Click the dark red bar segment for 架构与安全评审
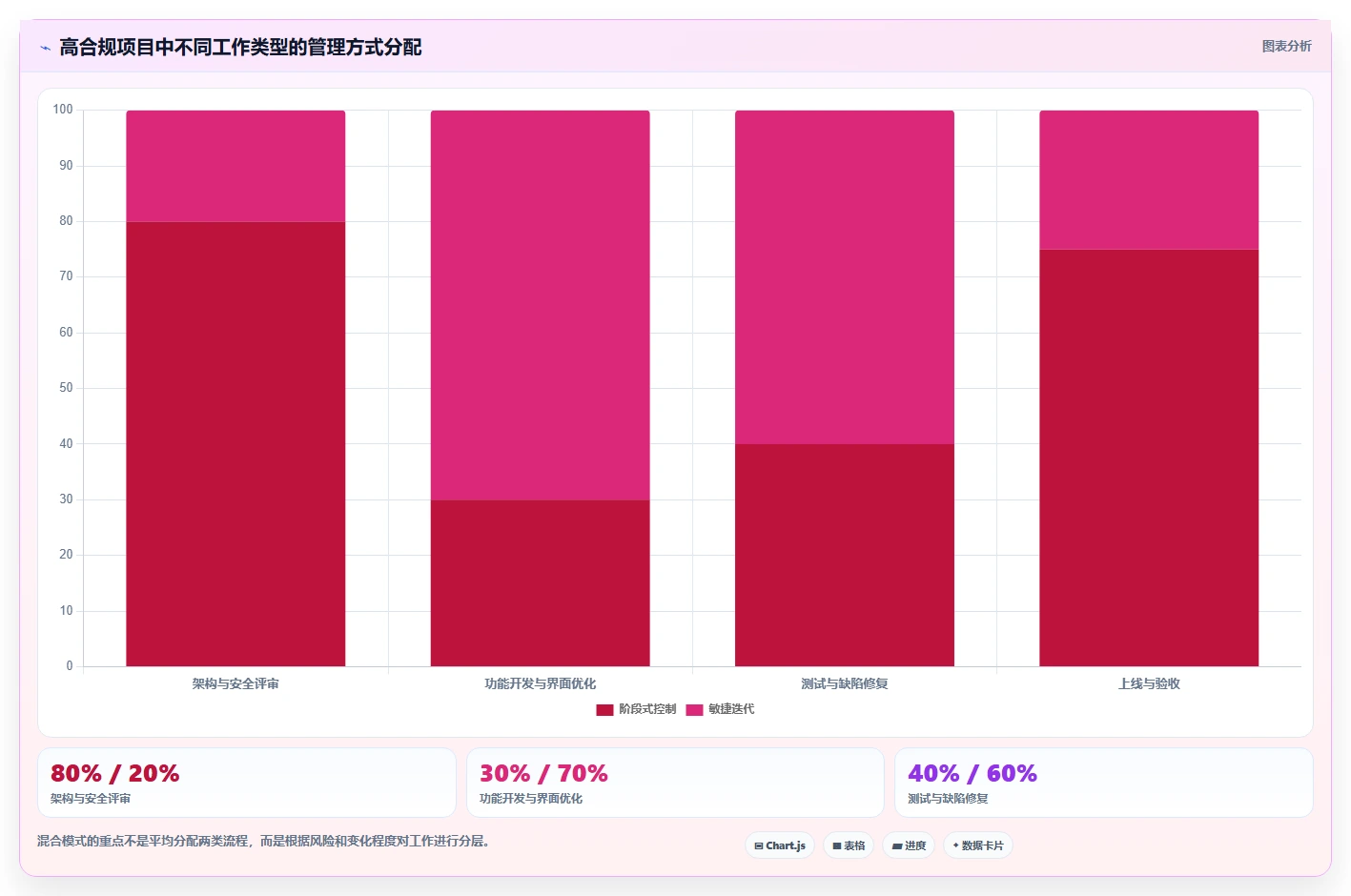 (x=235, y=444)
